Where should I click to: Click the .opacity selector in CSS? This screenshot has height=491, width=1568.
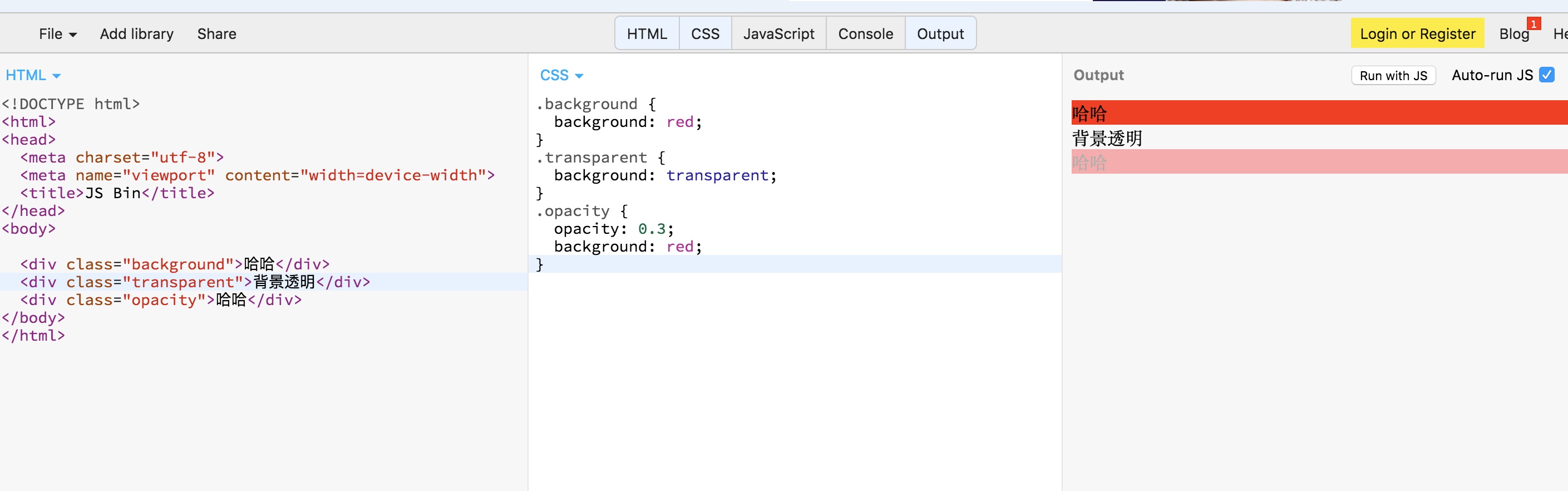pos(573,212)
